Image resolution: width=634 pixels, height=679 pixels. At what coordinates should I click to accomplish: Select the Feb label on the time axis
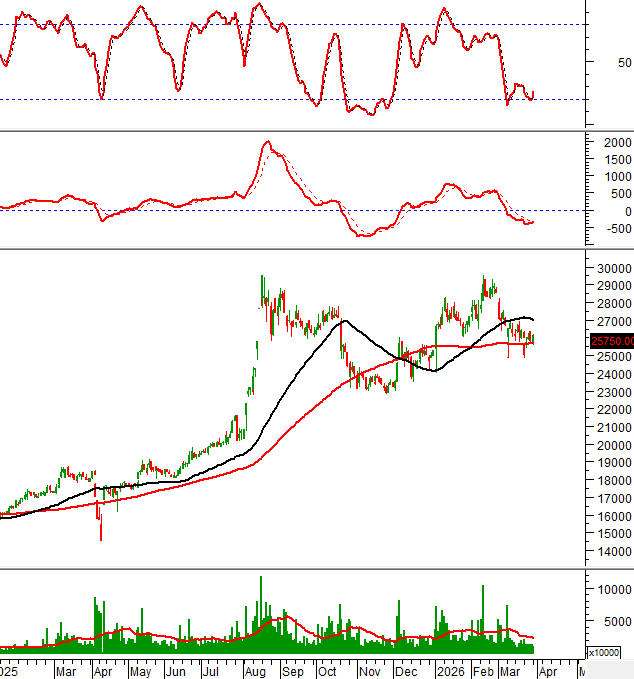(484, 670)
